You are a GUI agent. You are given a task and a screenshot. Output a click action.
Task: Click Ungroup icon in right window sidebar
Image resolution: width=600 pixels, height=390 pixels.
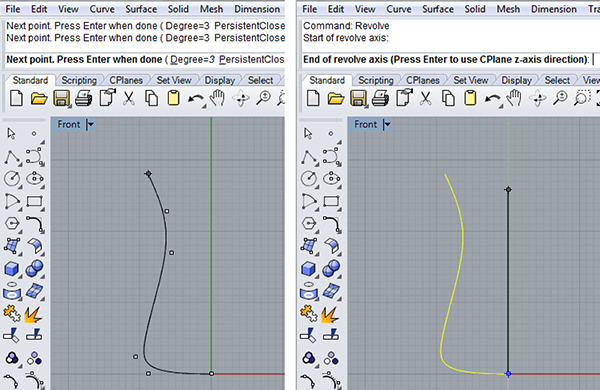331,359
